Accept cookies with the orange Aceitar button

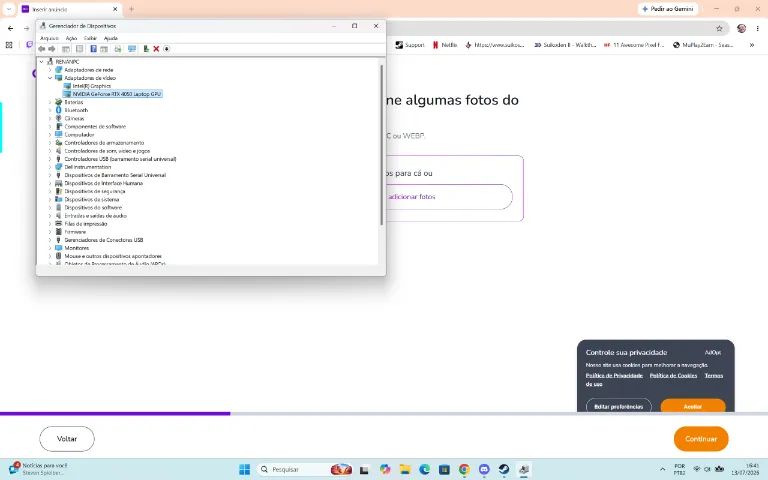[693, 406]
